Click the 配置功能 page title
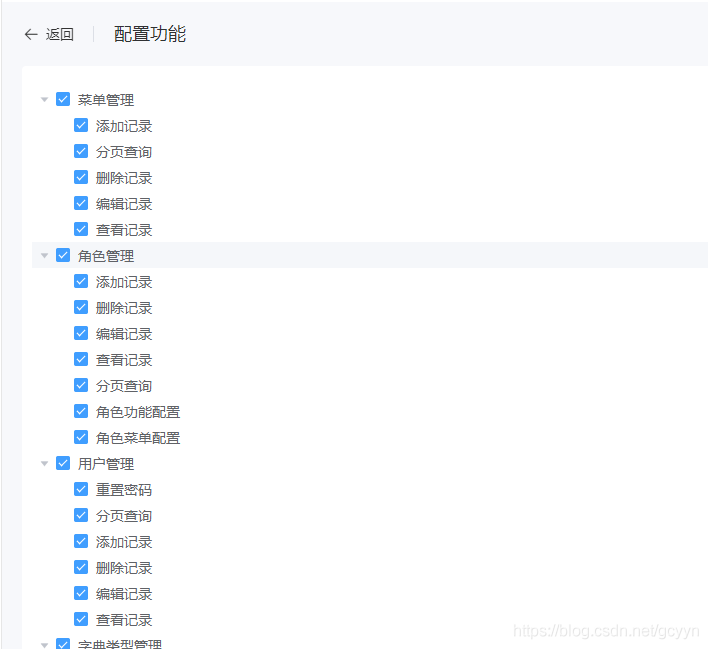The height and width of the screenshot is (649, 708). 150,34
